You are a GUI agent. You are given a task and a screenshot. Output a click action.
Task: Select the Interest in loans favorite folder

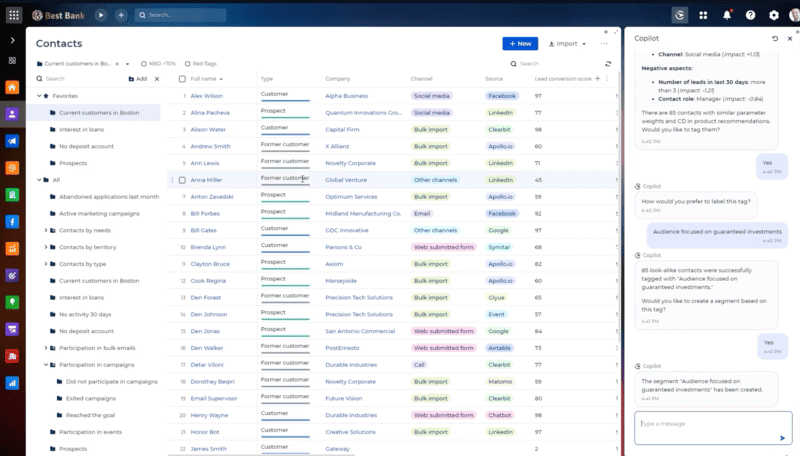coord(80,129)
